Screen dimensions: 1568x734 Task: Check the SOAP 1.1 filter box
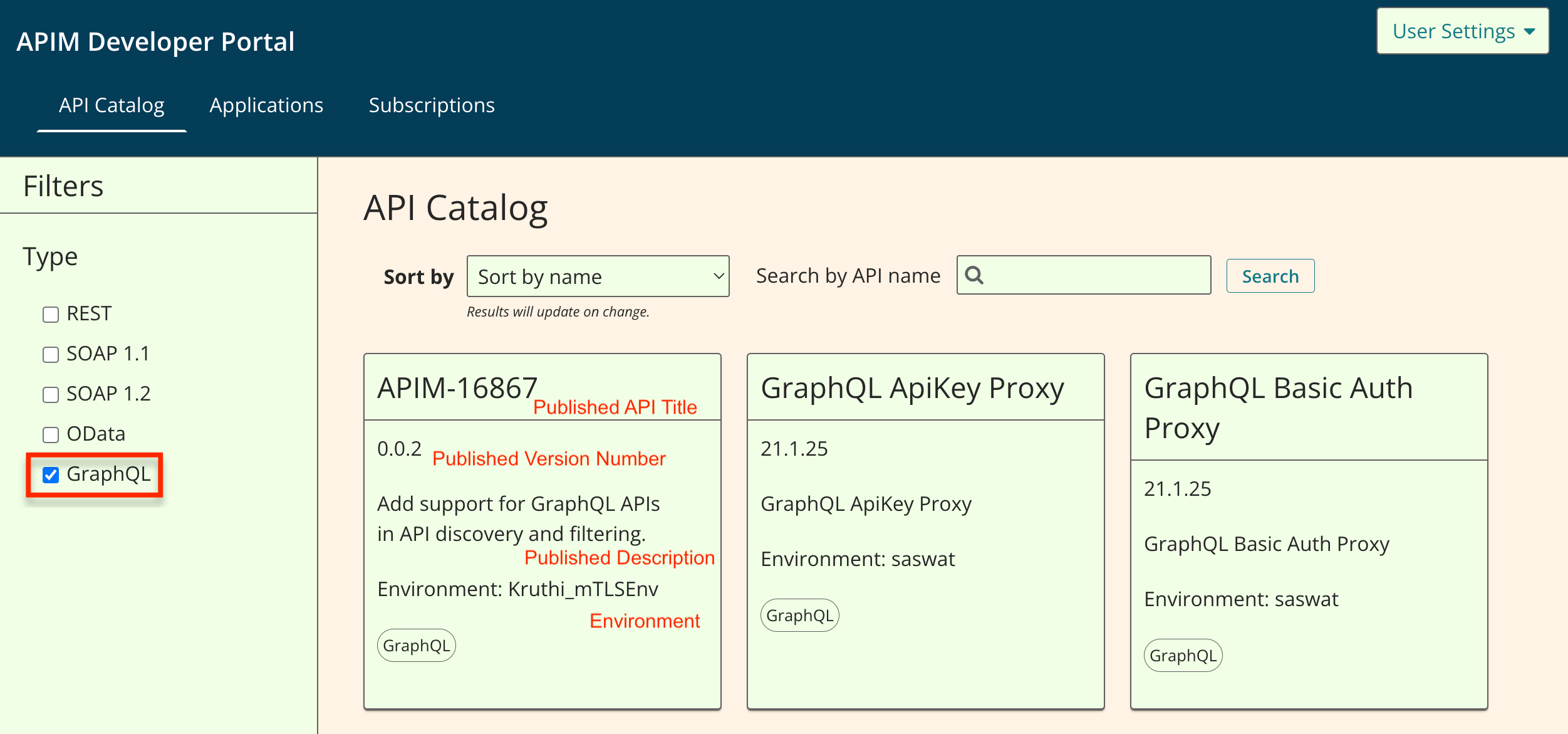tap(51, 354)
